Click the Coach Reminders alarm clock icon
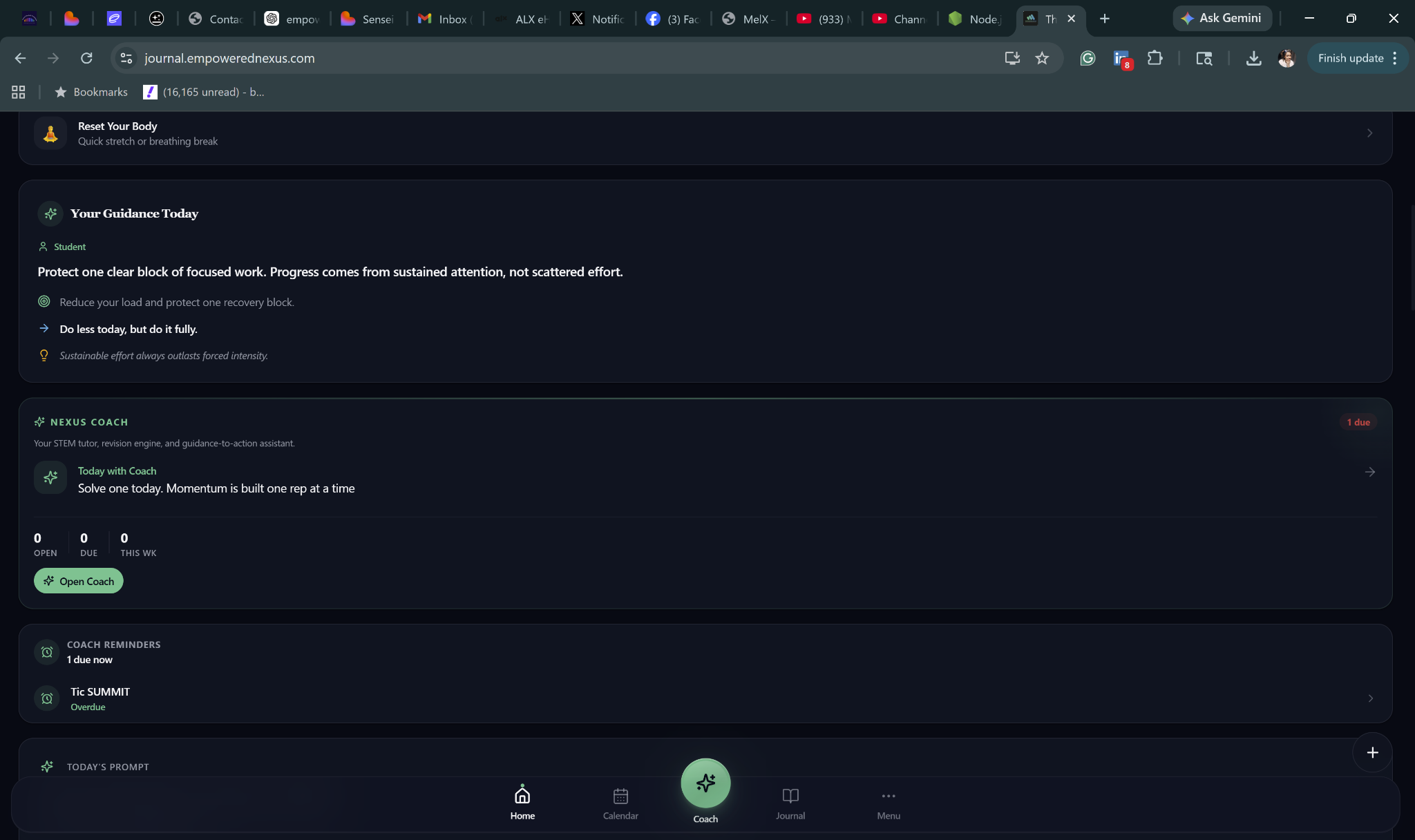 (47, 651)
